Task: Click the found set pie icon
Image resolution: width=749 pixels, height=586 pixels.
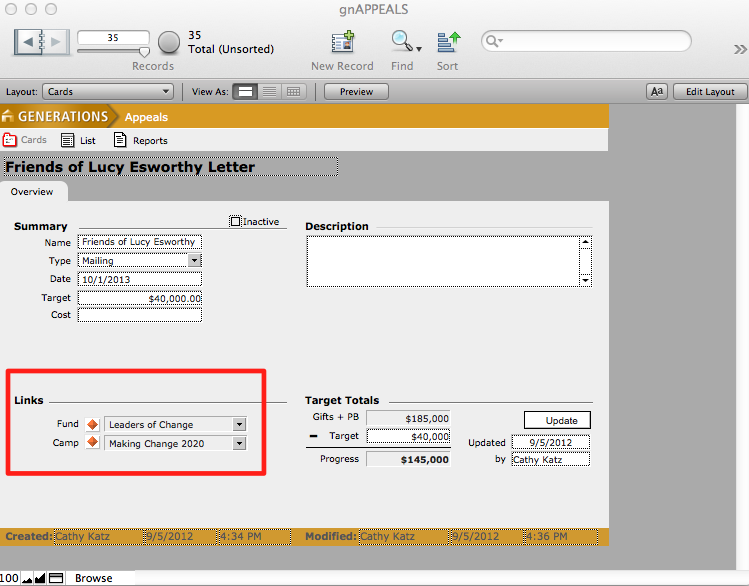Action: [170, 42]
